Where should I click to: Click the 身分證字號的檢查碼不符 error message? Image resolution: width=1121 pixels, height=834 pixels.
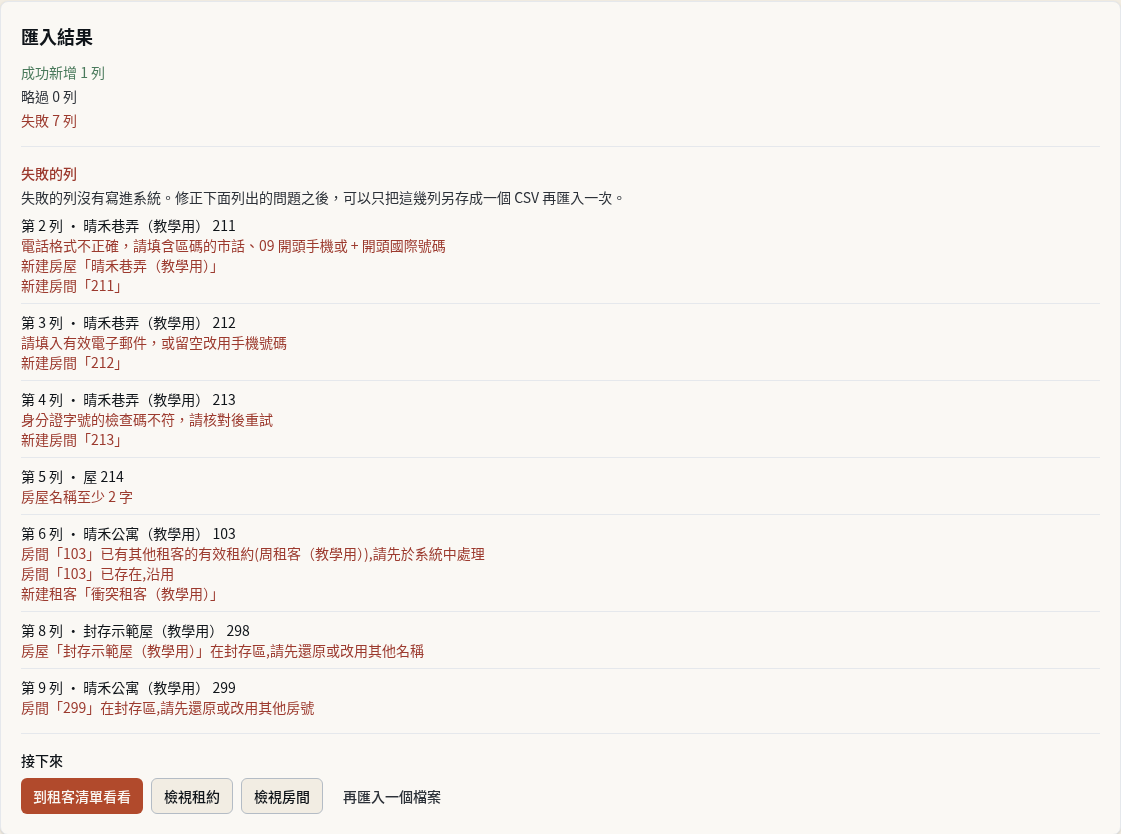pos(147,421)
